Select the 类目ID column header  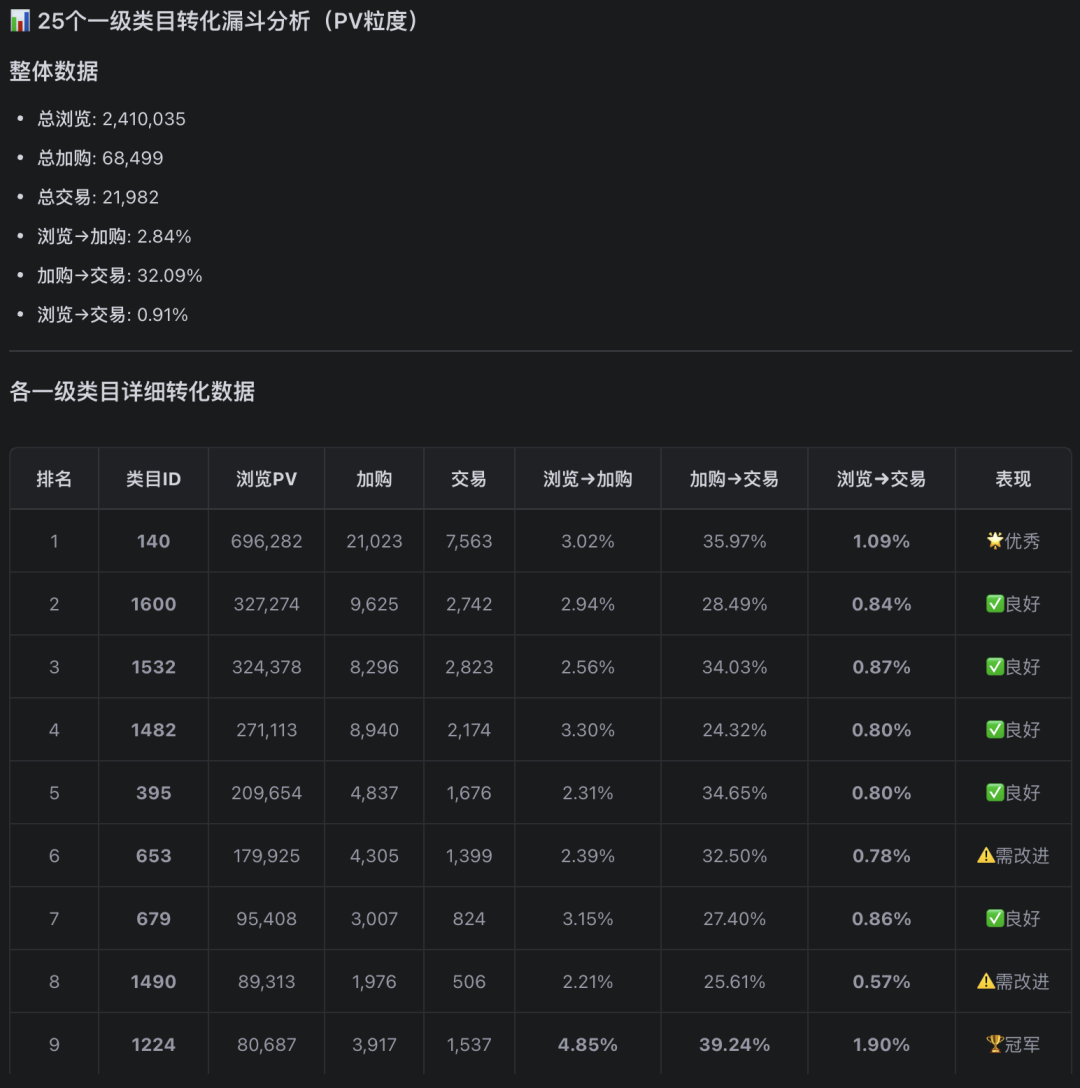tap(153, 479)
